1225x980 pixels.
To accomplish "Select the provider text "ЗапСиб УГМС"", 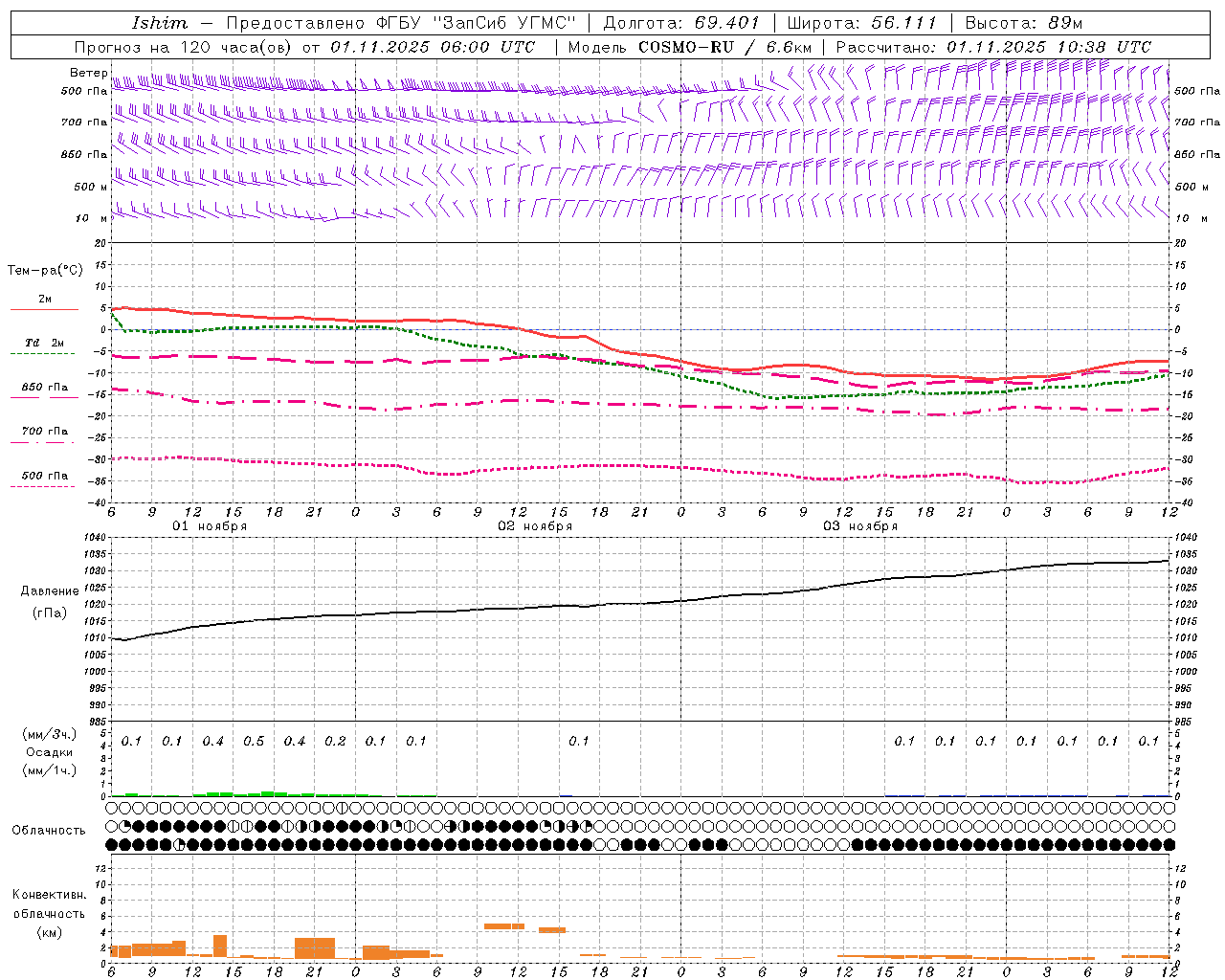I will coord(504,23).
